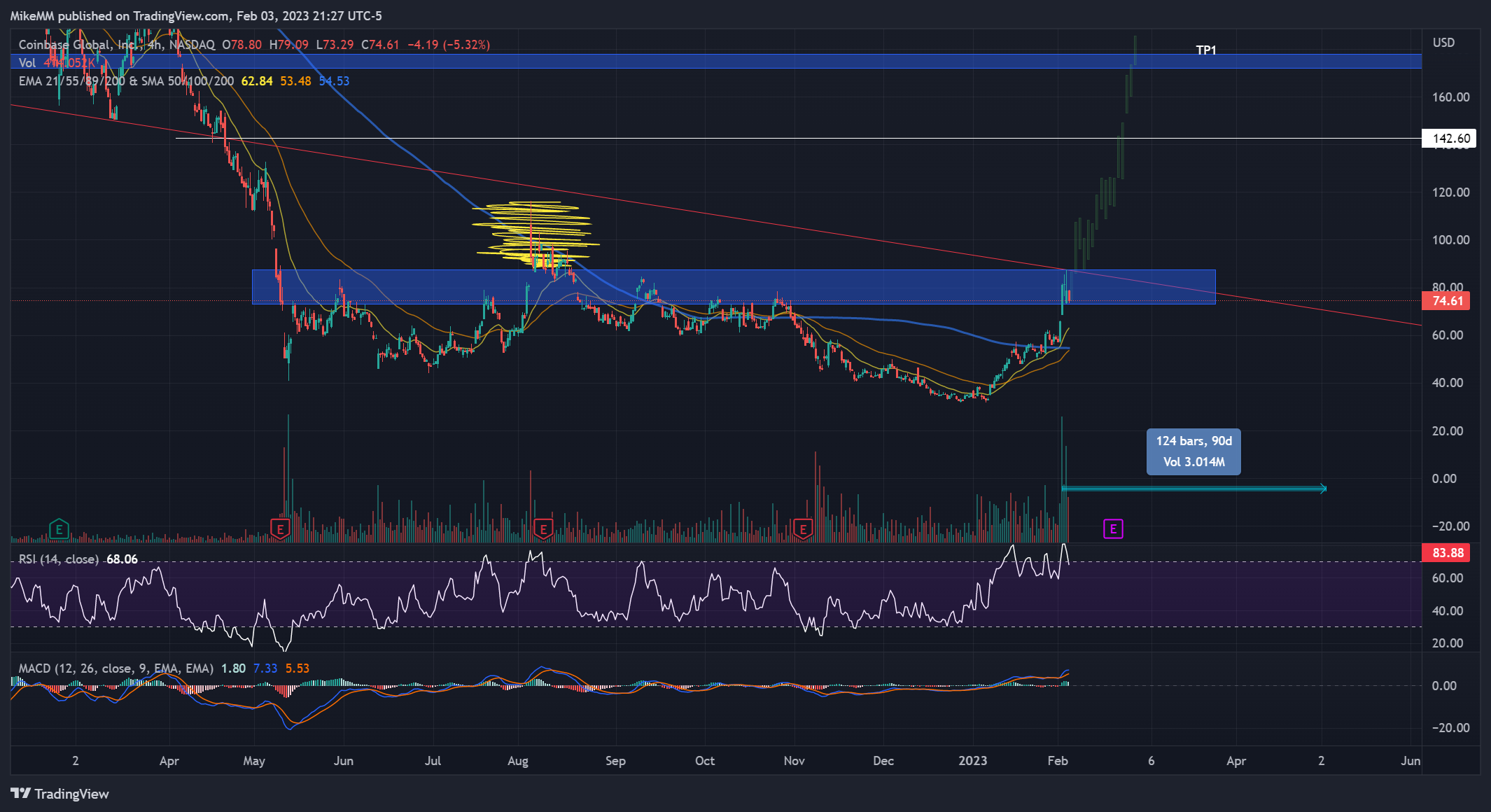Click the MACD 7.33 value
1491x812 pixels.
265,668
